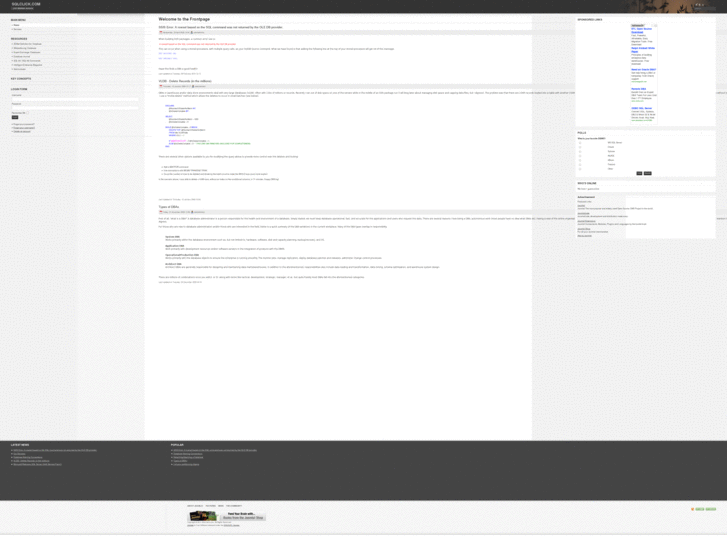The height and width of the screenshot is (545, 727).
Task: Click the Joomla license link in footer
Action: pos(231,525)
